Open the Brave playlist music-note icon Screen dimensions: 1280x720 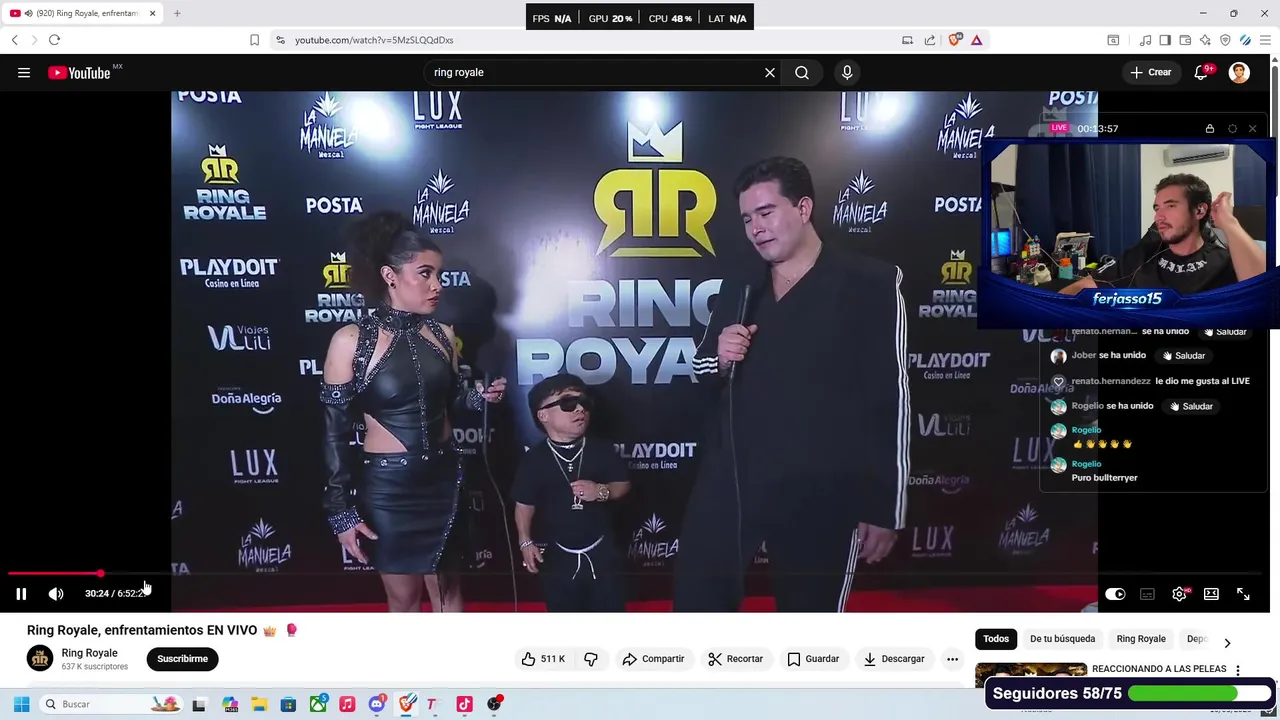click(1145, 40)
